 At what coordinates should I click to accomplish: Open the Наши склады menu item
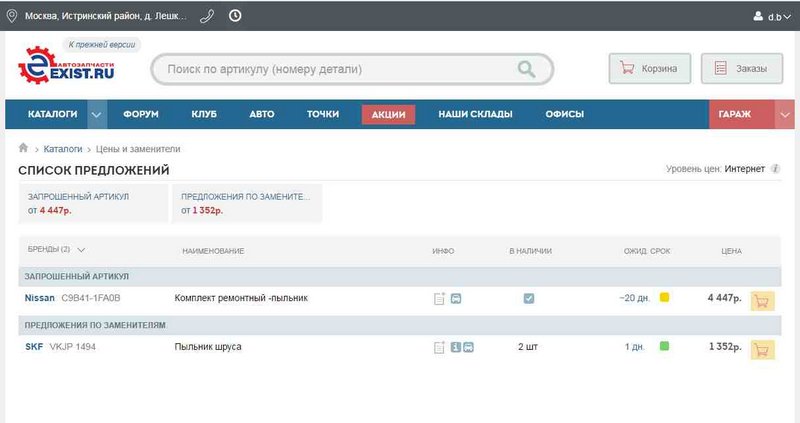point(476,114)
